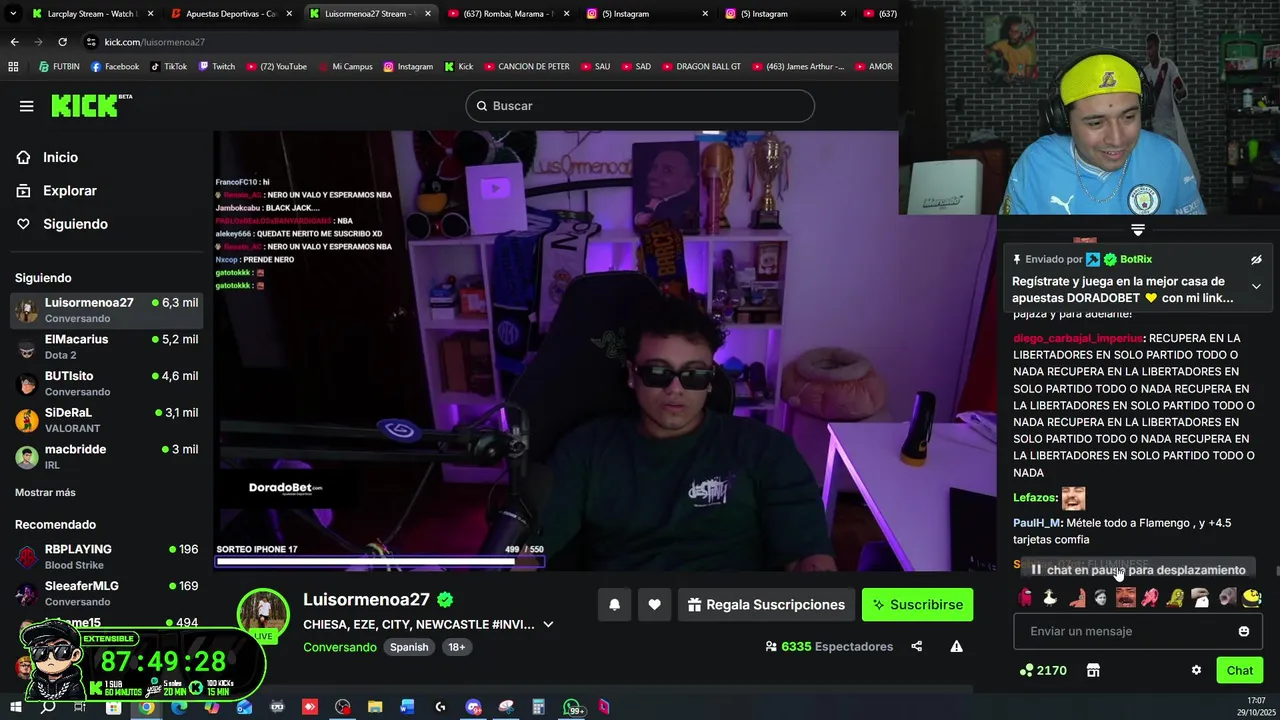The height and width of the screenshot is (720, 1280).
Task: Collapse the pinned BotRix message chevron
Action: click(1256, 287)
